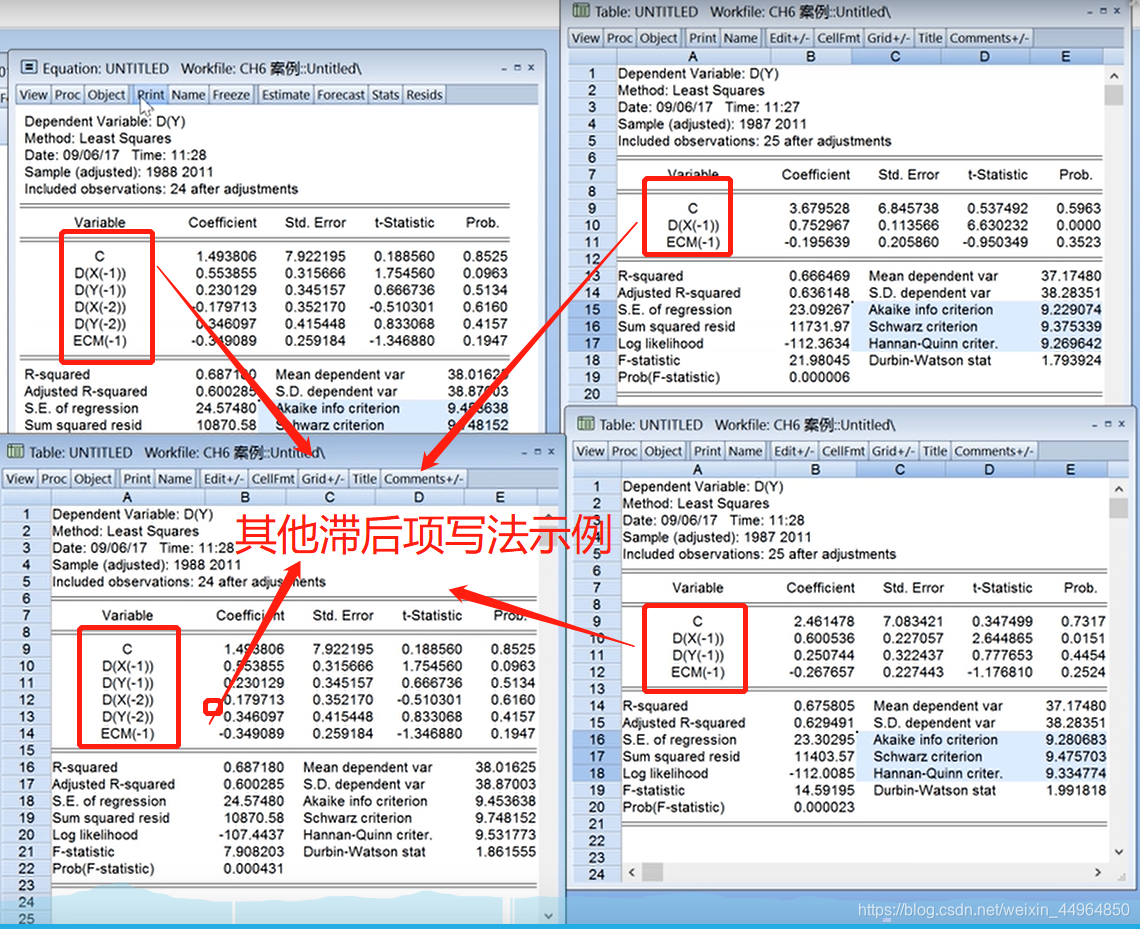Click horizontal scroll-left arrow in bottom-right Table
Viewport: 1140px width, 929px height.
(632, 872)
